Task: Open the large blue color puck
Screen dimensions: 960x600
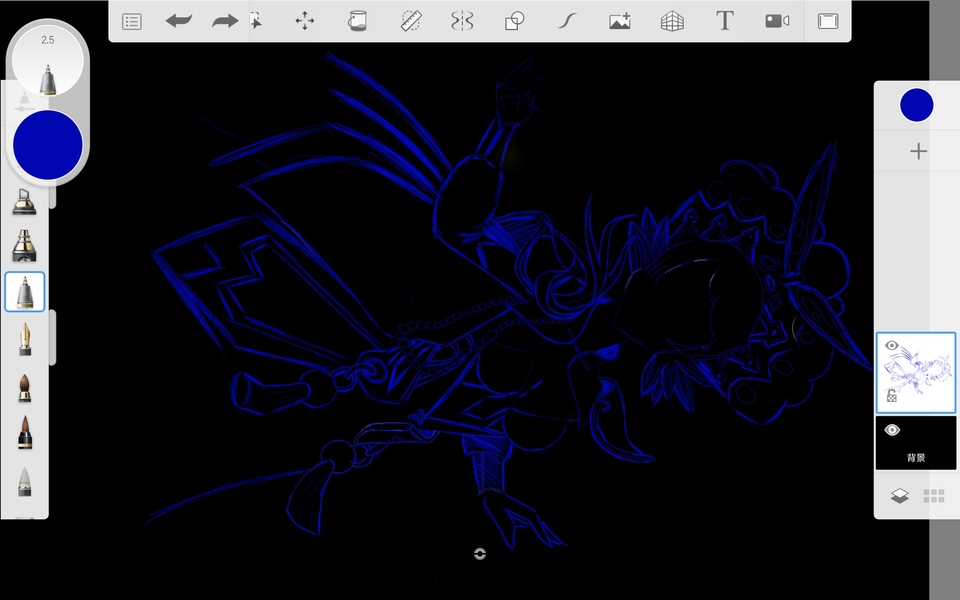Action: [x=48, y=145]
